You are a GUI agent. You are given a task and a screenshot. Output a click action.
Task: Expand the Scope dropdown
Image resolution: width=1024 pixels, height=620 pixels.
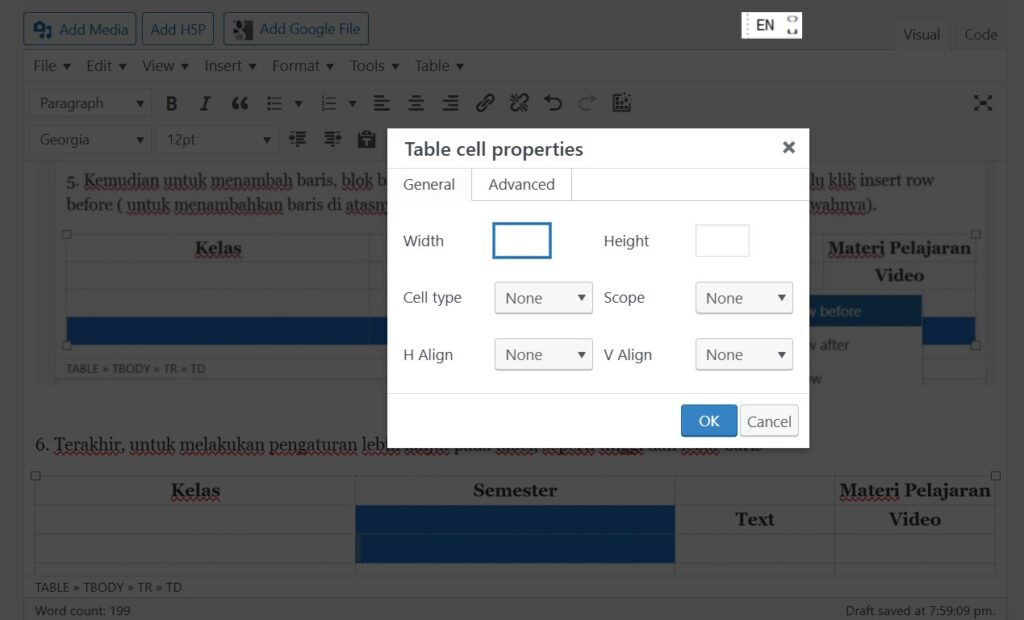[x=743, y=298]
